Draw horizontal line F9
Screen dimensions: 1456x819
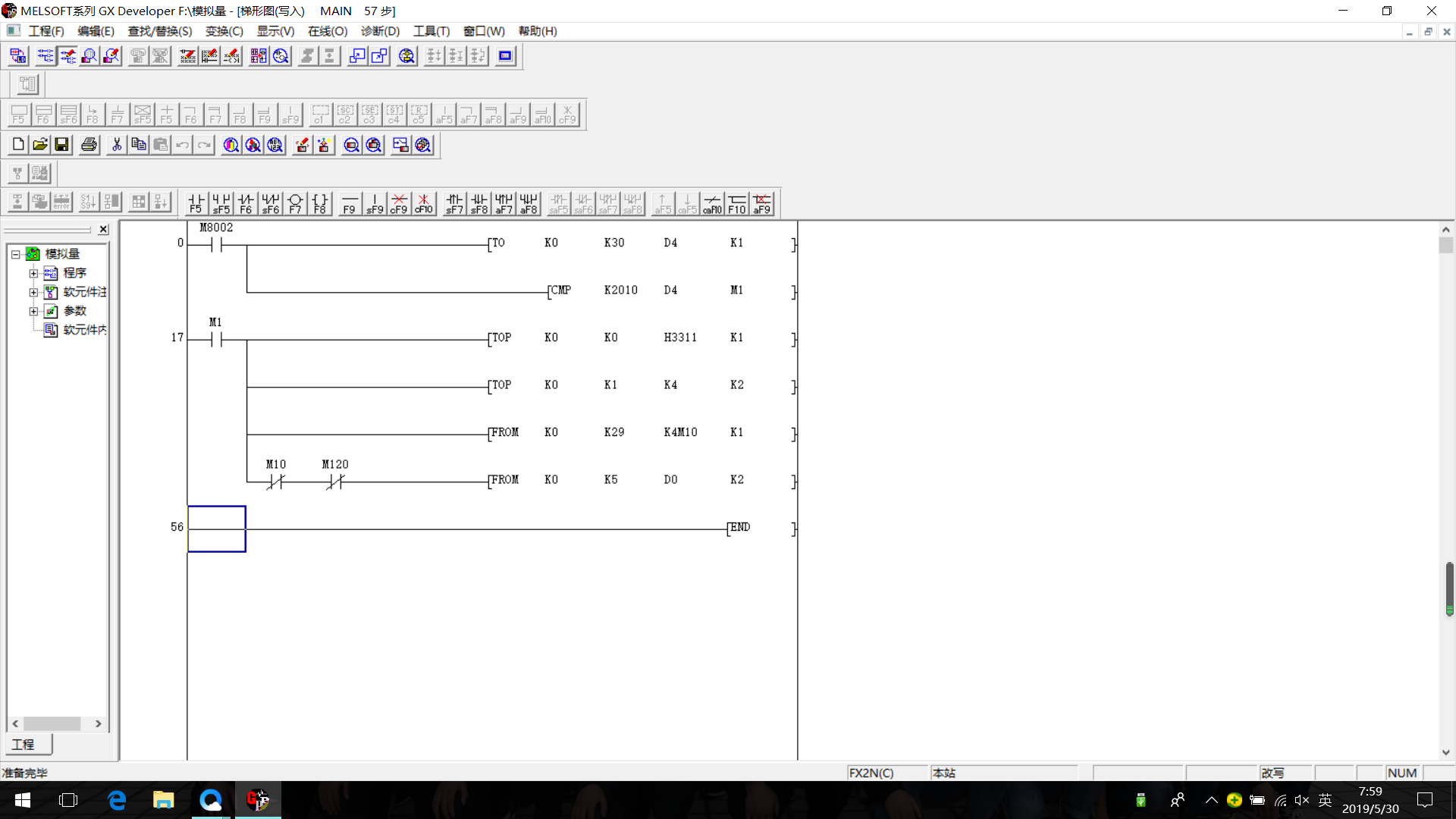349,203
